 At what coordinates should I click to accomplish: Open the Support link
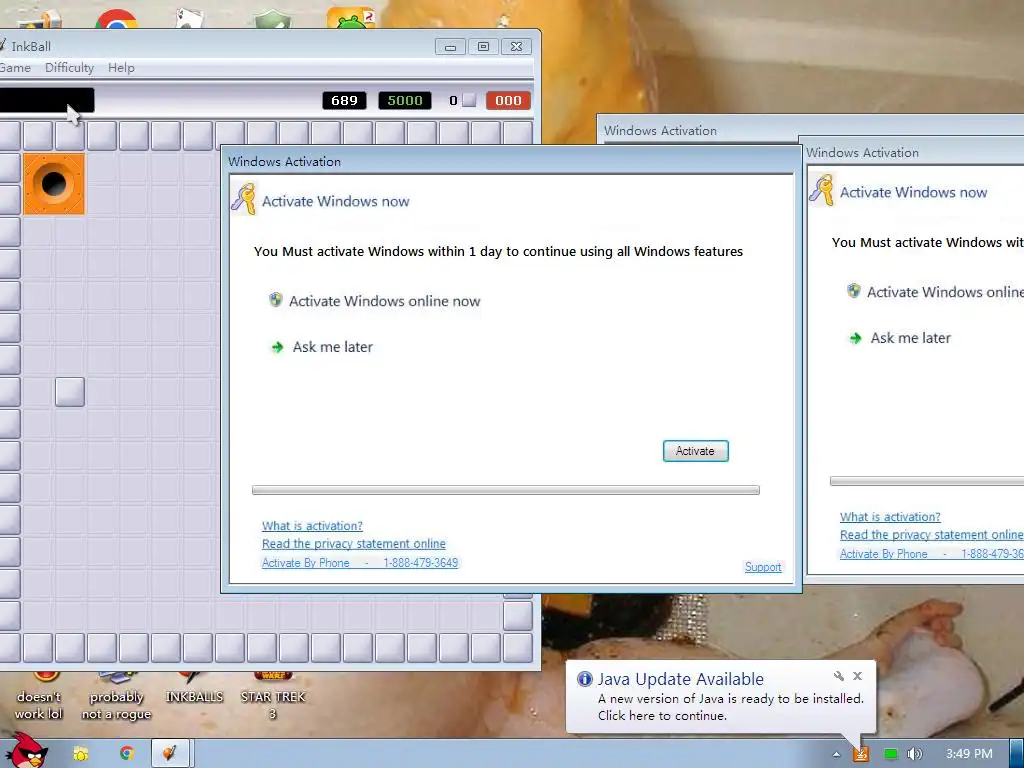click(763, 567)
